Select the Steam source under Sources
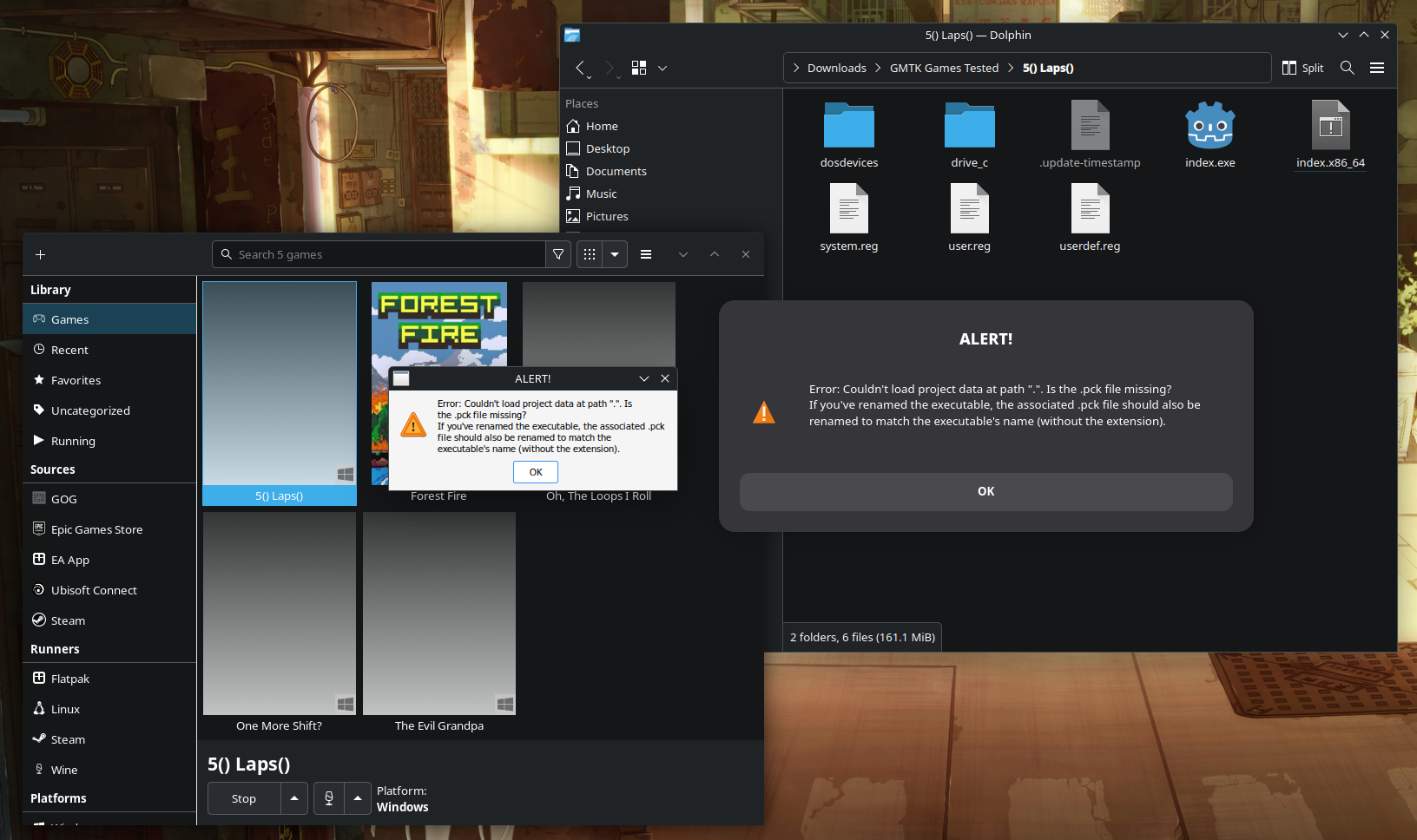 coord(109,620)
